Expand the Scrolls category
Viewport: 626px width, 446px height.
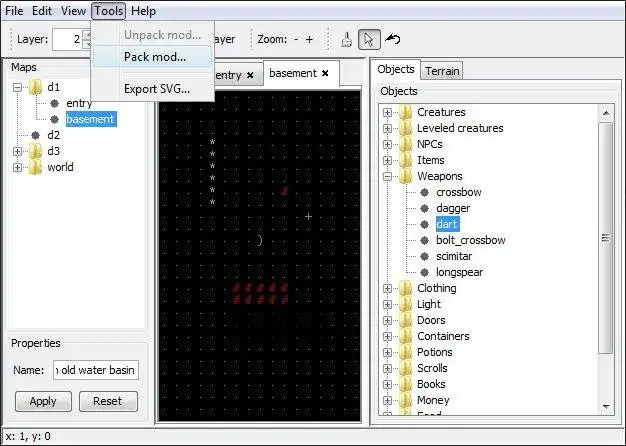(387, 368)
